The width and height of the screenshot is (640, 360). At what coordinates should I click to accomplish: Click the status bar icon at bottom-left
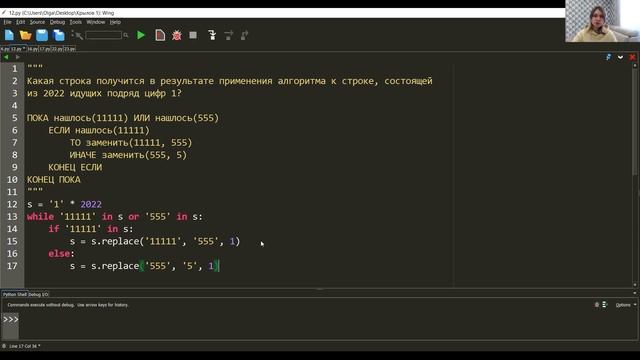coord(4,346)
